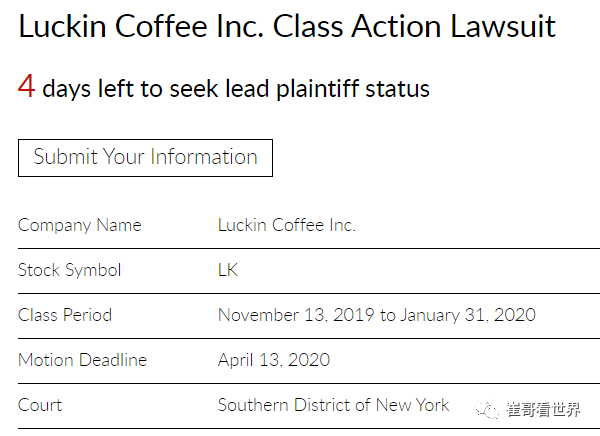Click the April 13, 2020 deadline value
Viewport: 600px width, 436px height.
pyautogui.click(x=274, y=360)
